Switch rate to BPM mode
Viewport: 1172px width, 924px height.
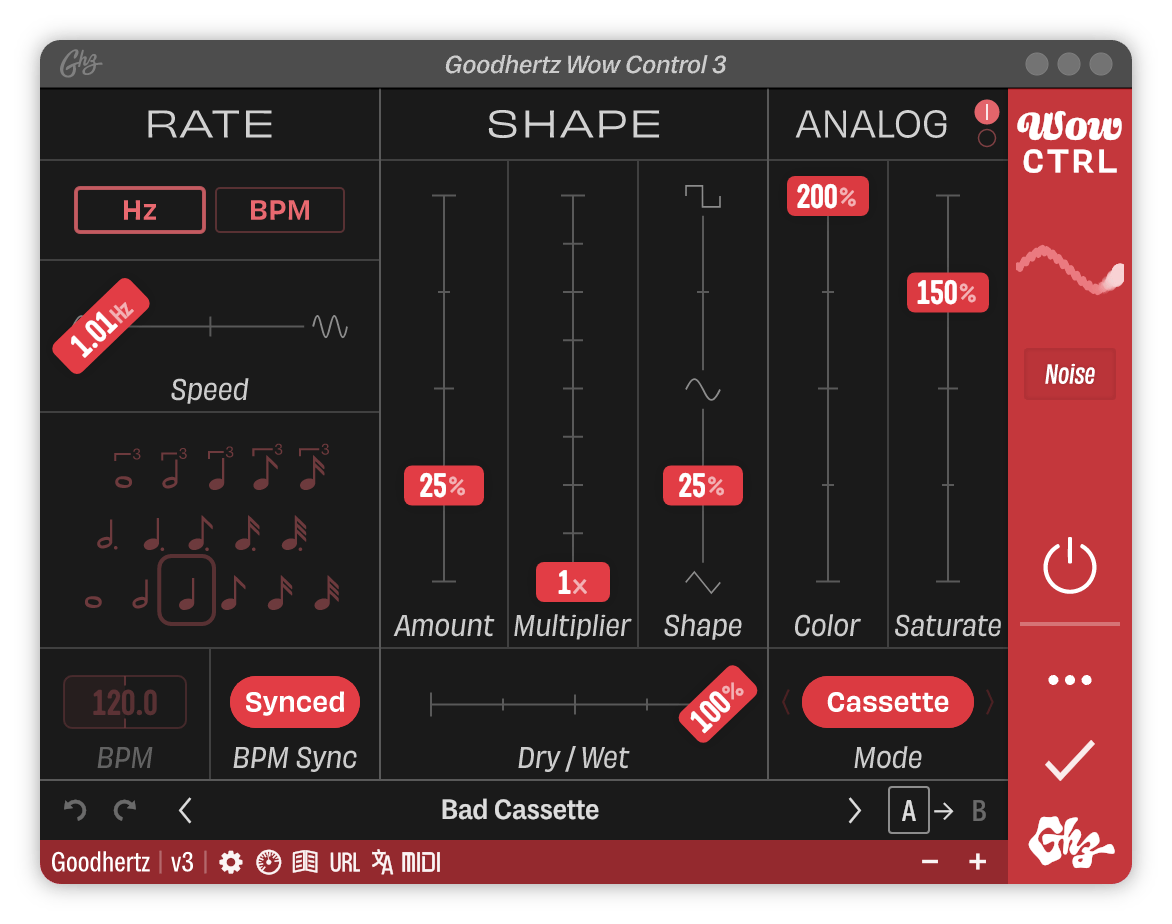[280, 210]
